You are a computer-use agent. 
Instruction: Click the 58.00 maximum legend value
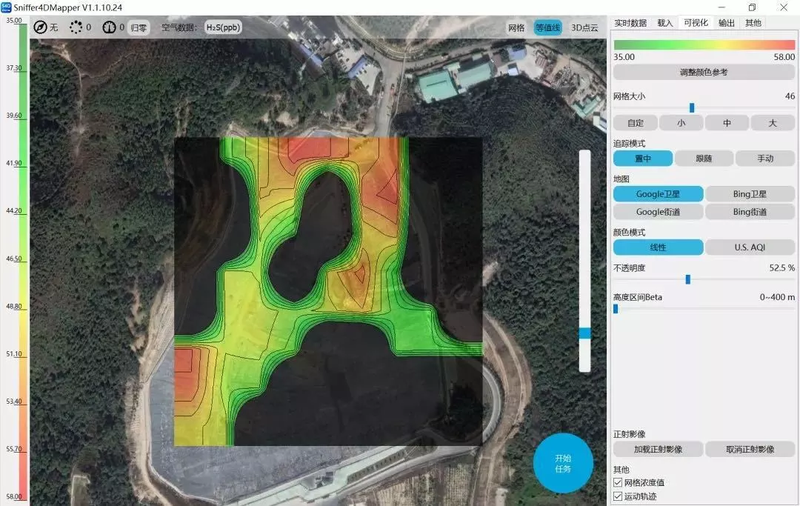click(x=784, y=57)
